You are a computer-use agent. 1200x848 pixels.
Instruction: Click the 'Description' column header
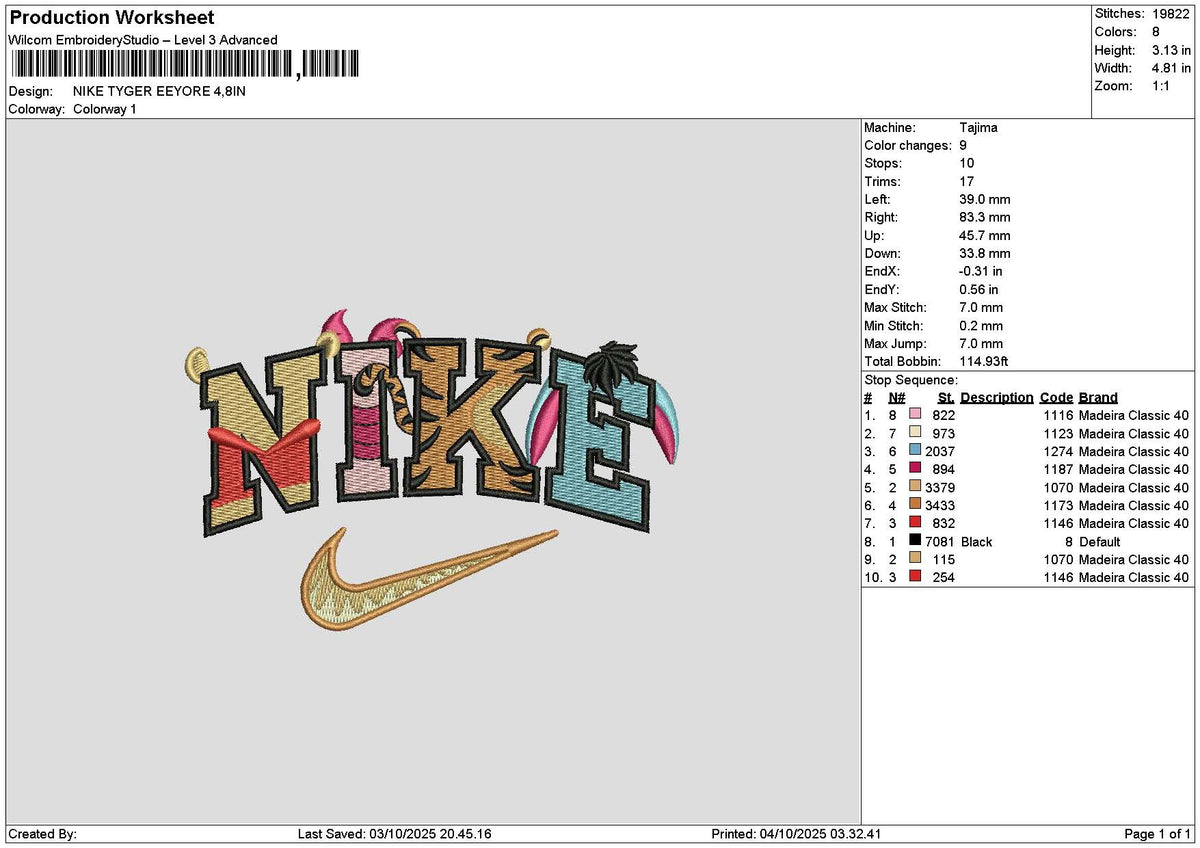pyautogui.click(x=997, y=397)
